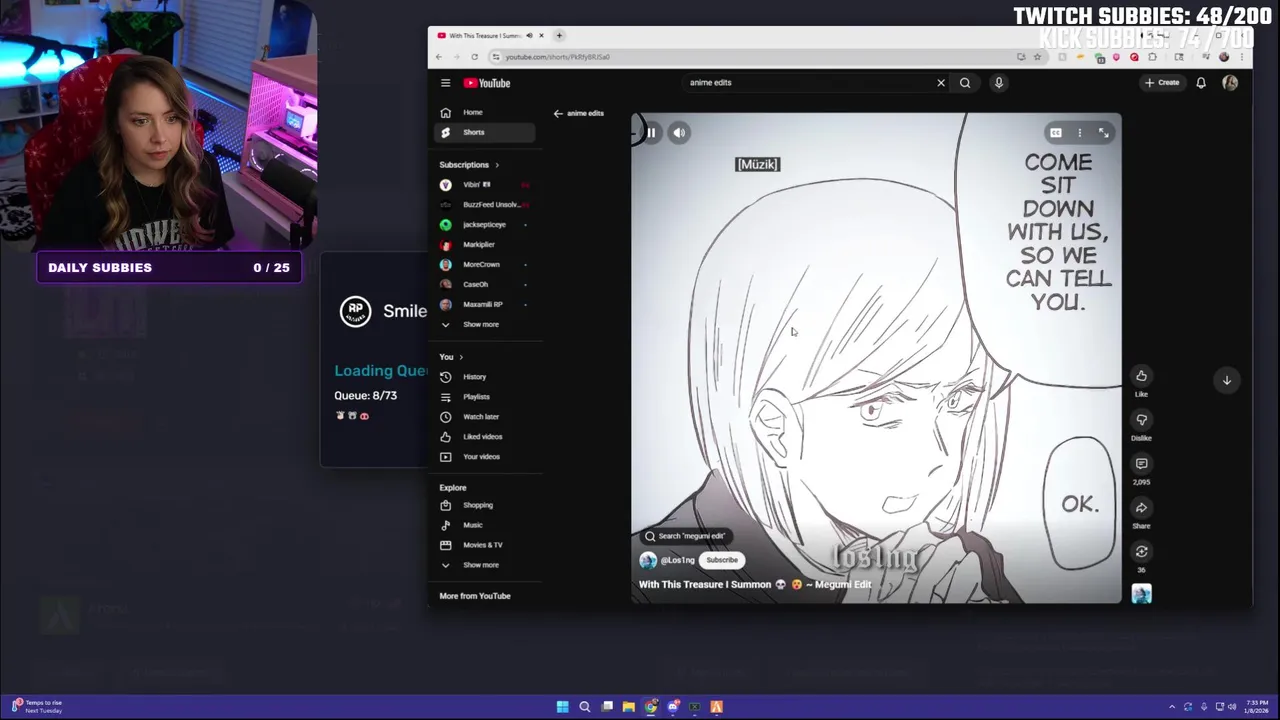Open Movies & TV under Explore

486,545
